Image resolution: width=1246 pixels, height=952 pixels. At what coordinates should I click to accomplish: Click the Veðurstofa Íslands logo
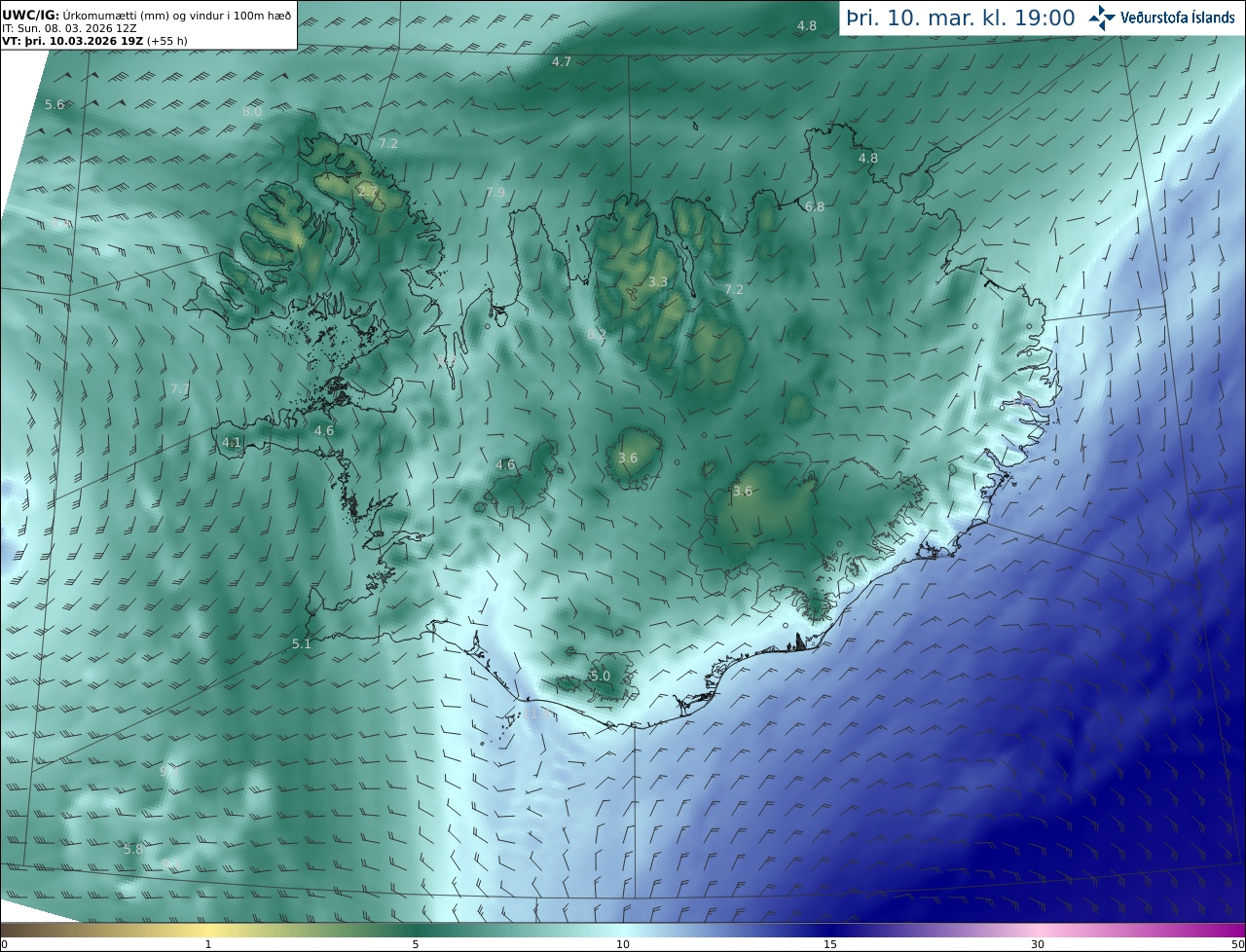(1161, 18)
